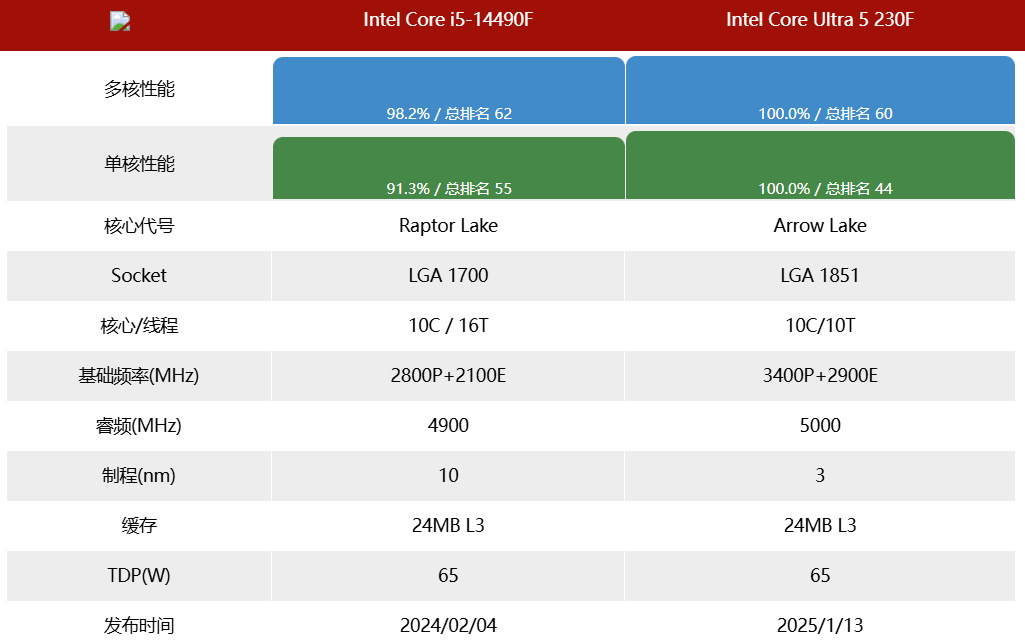Click the 核心代号 row label
This screenshot has width=1025, height=641.
click(139, 225)
